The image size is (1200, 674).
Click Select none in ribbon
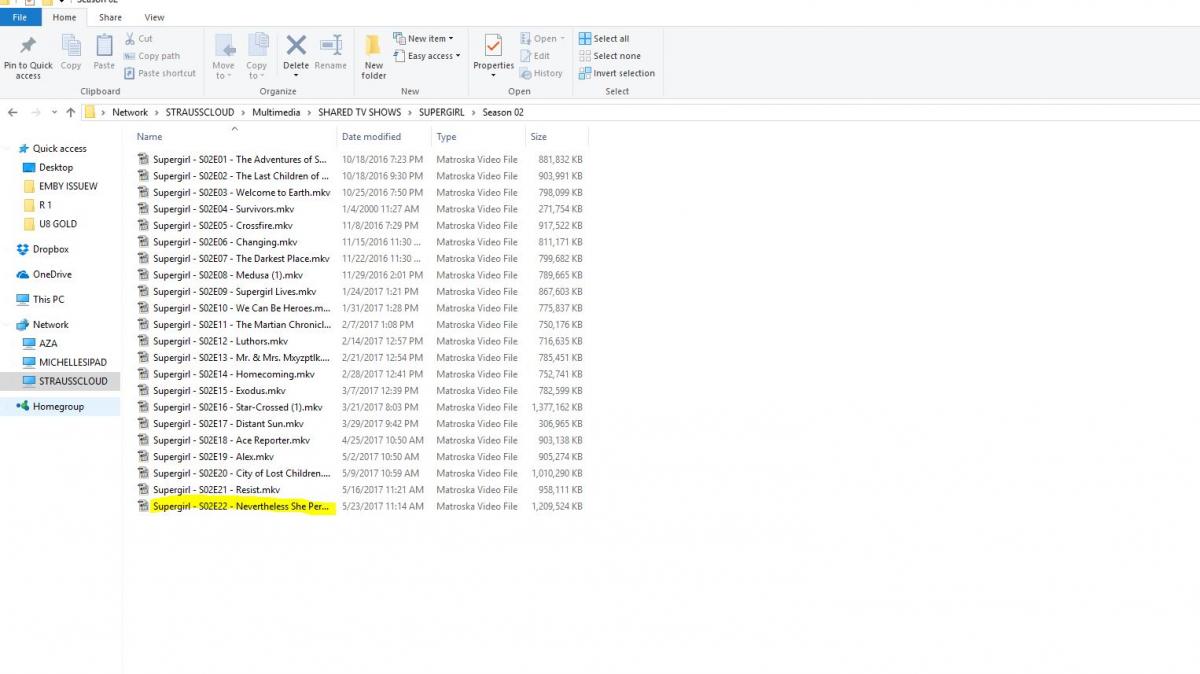610,56
